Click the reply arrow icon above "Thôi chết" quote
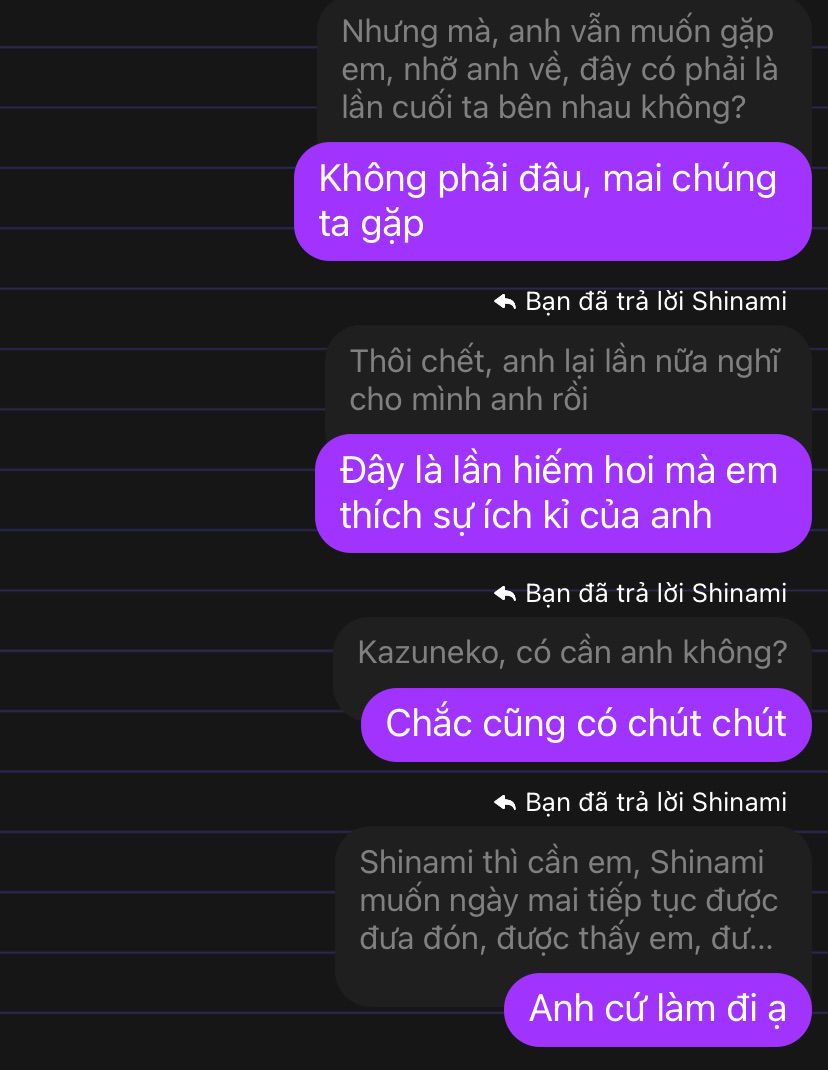Viewport: 828px width, 1070px height. (x=504, y=302)
